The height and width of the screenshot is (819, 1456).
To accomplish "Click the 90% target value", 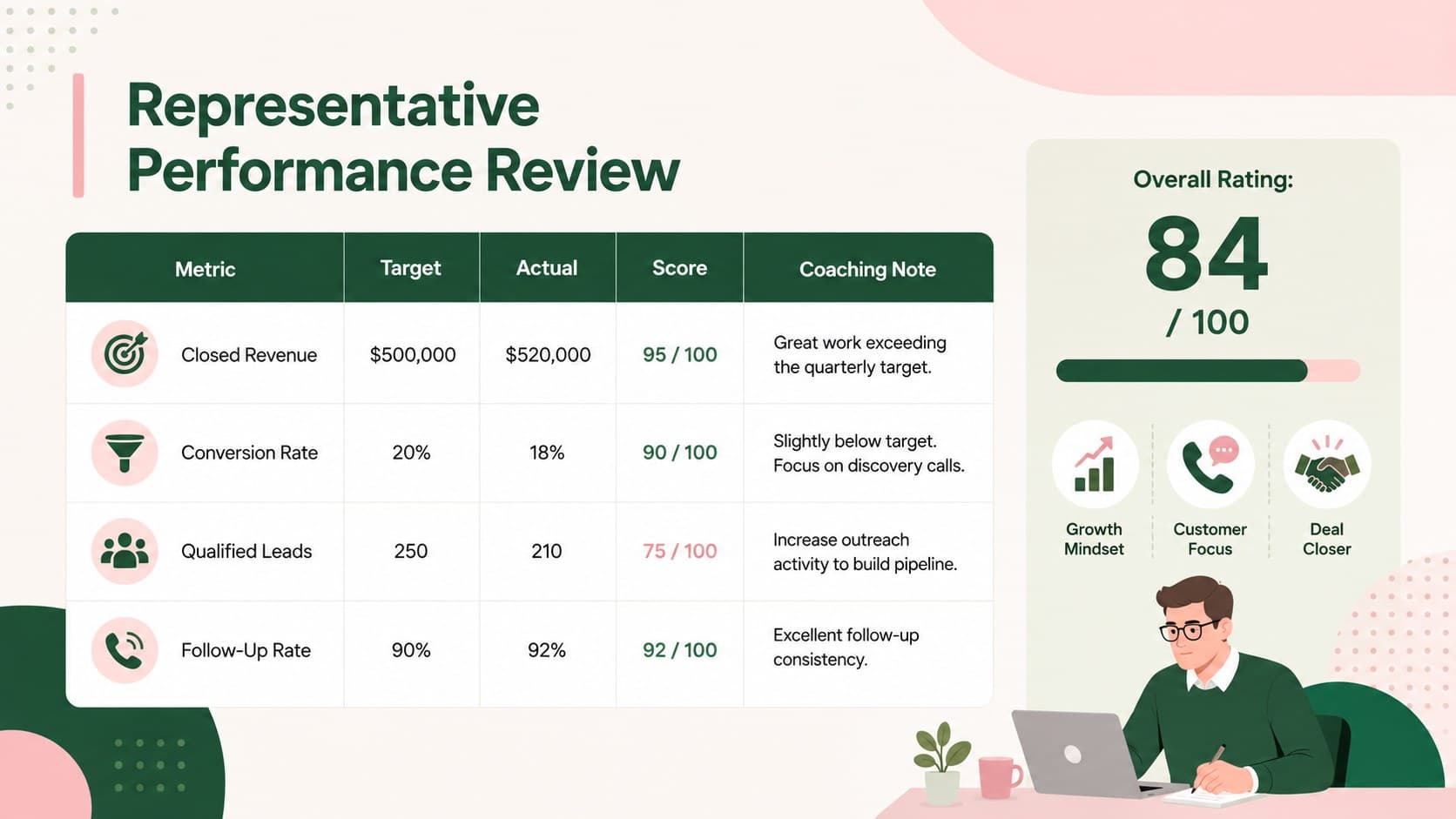I will (x=411, y=650).
